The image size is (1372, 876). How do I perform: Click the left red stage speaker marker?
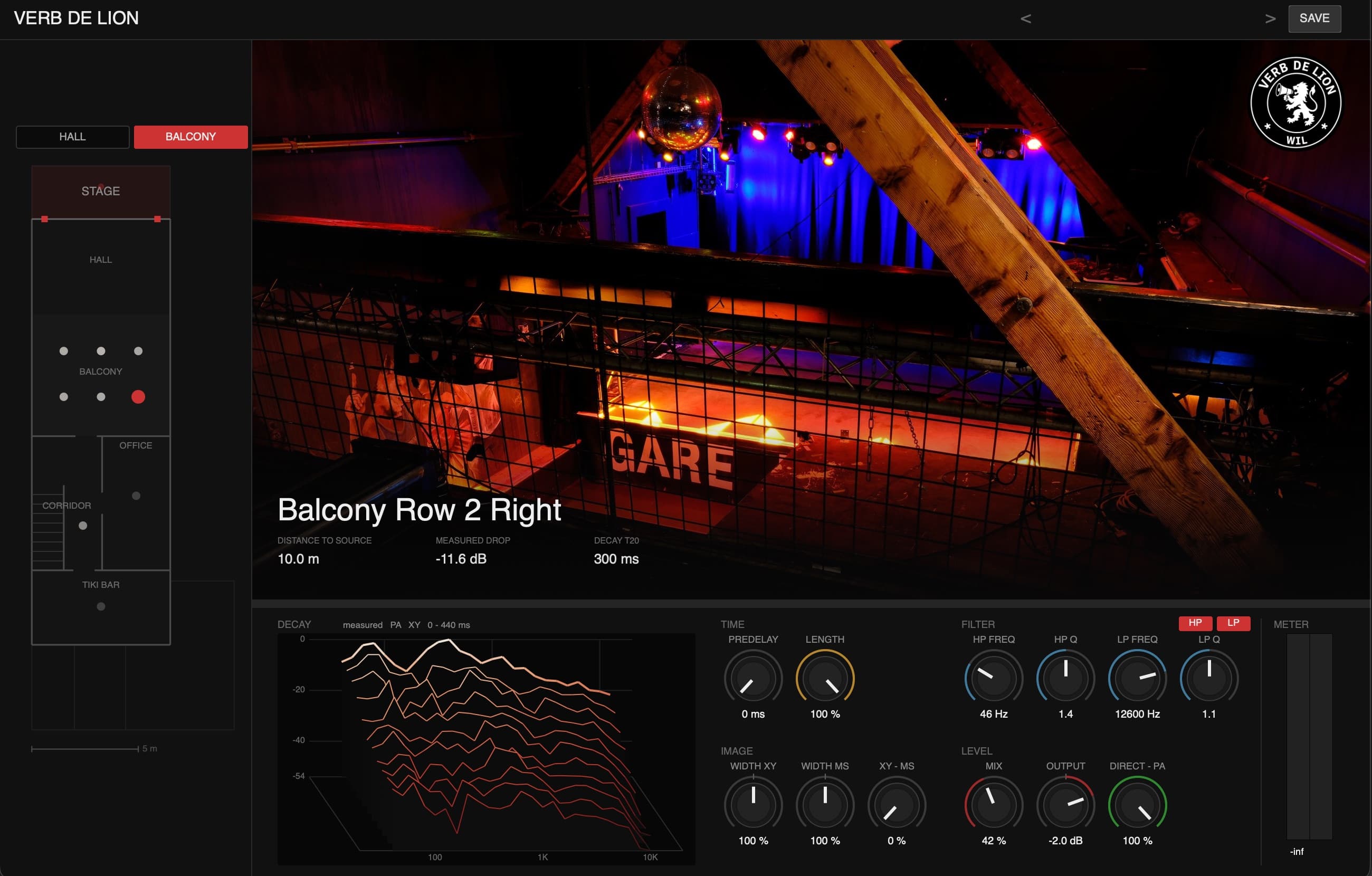point(44,219)
